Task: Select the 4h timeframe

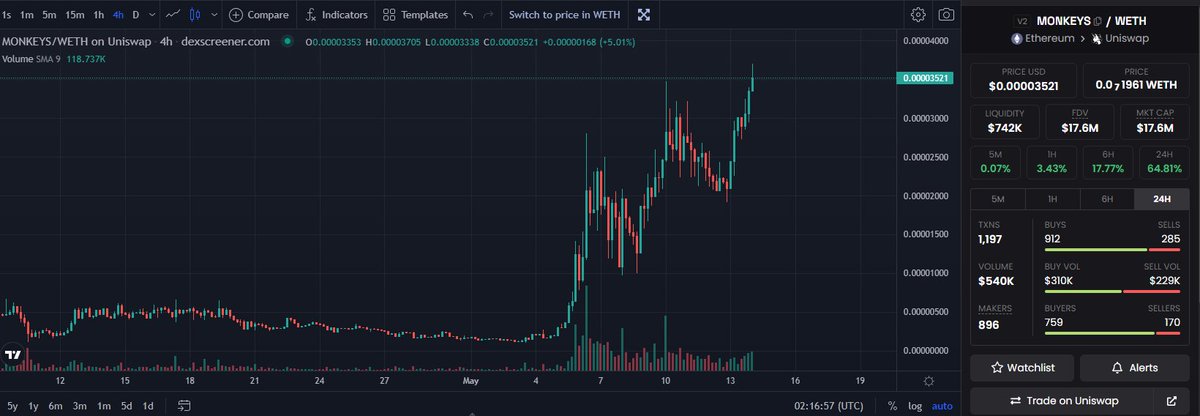Action: 118,15
